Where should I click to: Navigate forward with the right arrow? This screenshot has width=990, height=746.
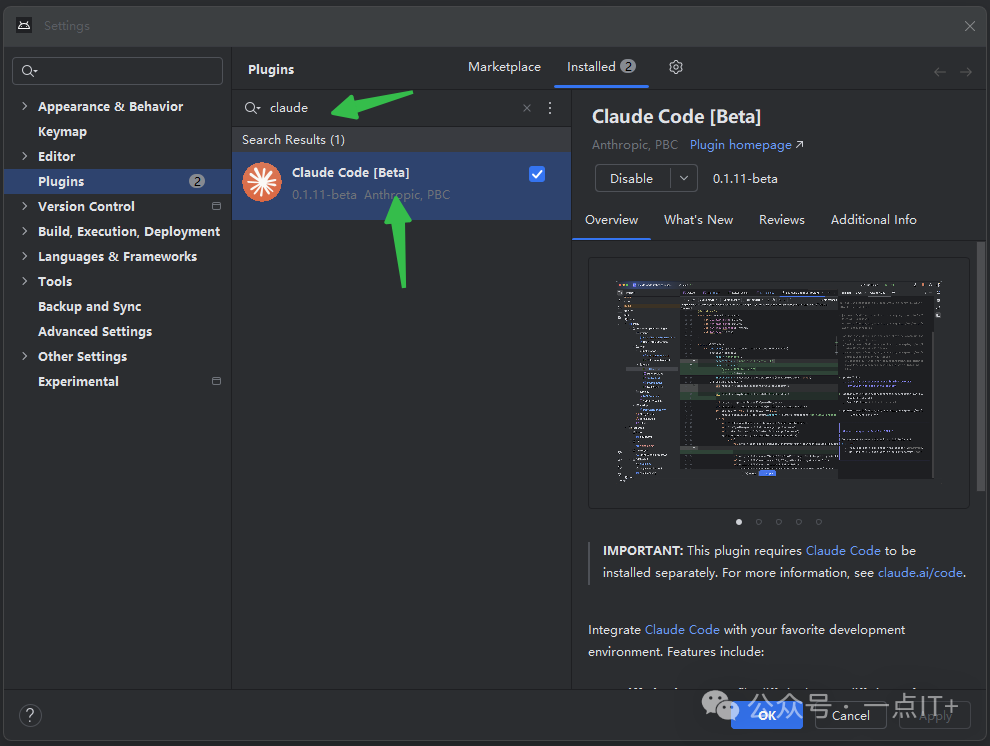(965, 72)
